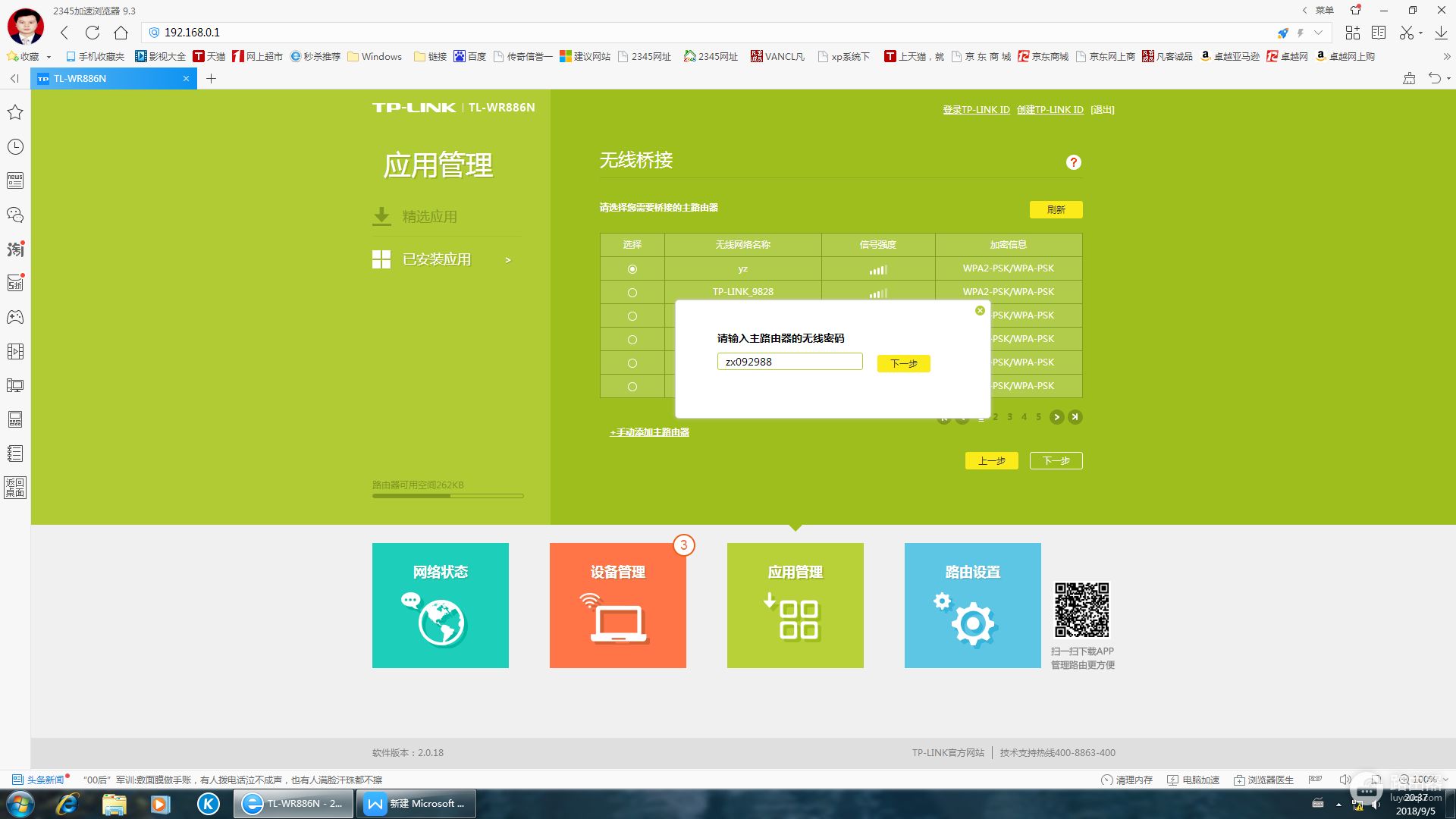Open the 设备管理 laptop tile
The width and height of the screenshot is (1456, 819).
point(617,605)
